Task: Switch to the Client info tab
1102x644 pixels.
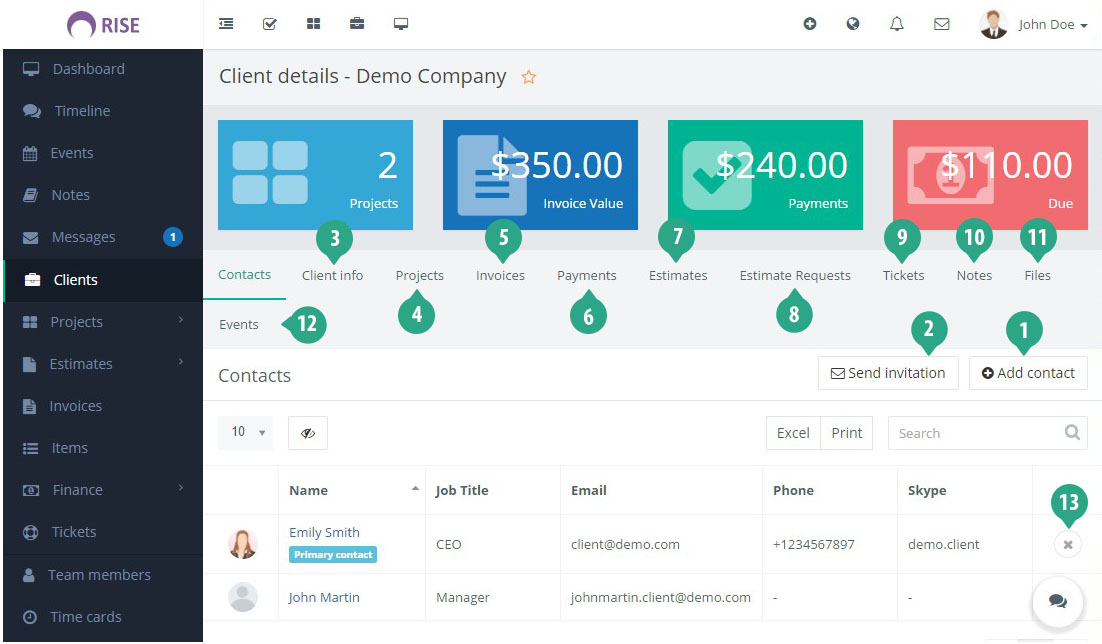Action: click(332, 275)
